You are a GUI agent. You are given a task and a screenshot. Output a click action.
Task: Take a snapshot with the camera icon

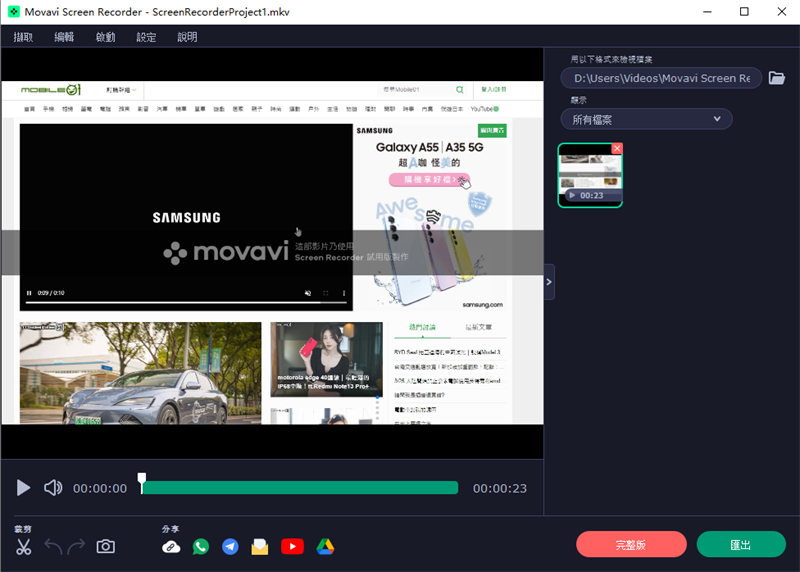[x=105, y=547]
